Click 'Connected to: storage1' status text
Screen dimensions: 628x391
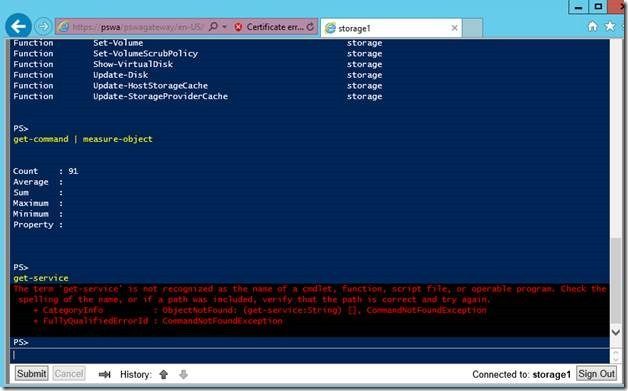coord(521,374)
